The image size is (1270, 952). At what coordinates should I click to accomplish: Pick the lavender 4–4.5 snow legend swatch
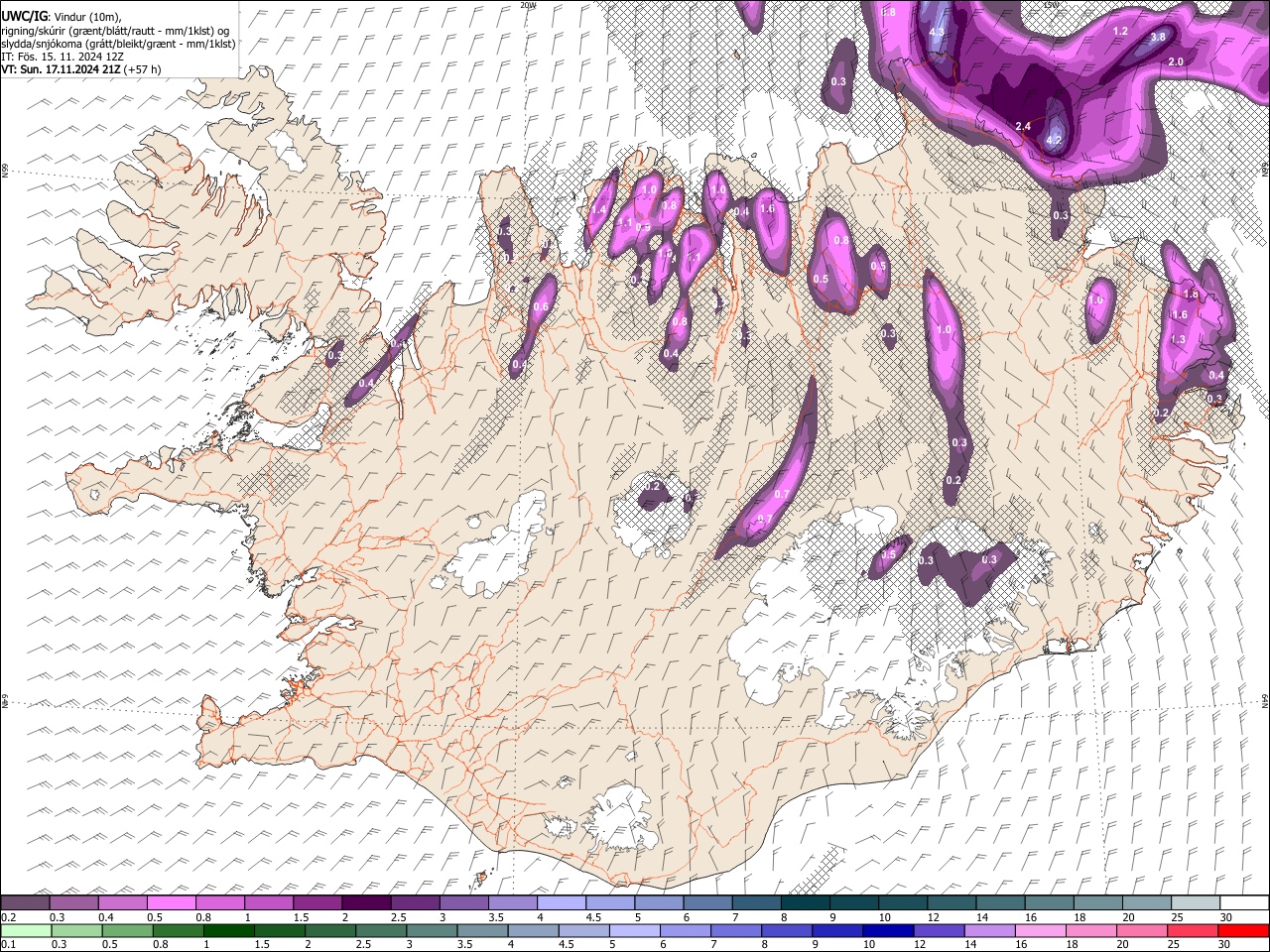coord(561,903)
